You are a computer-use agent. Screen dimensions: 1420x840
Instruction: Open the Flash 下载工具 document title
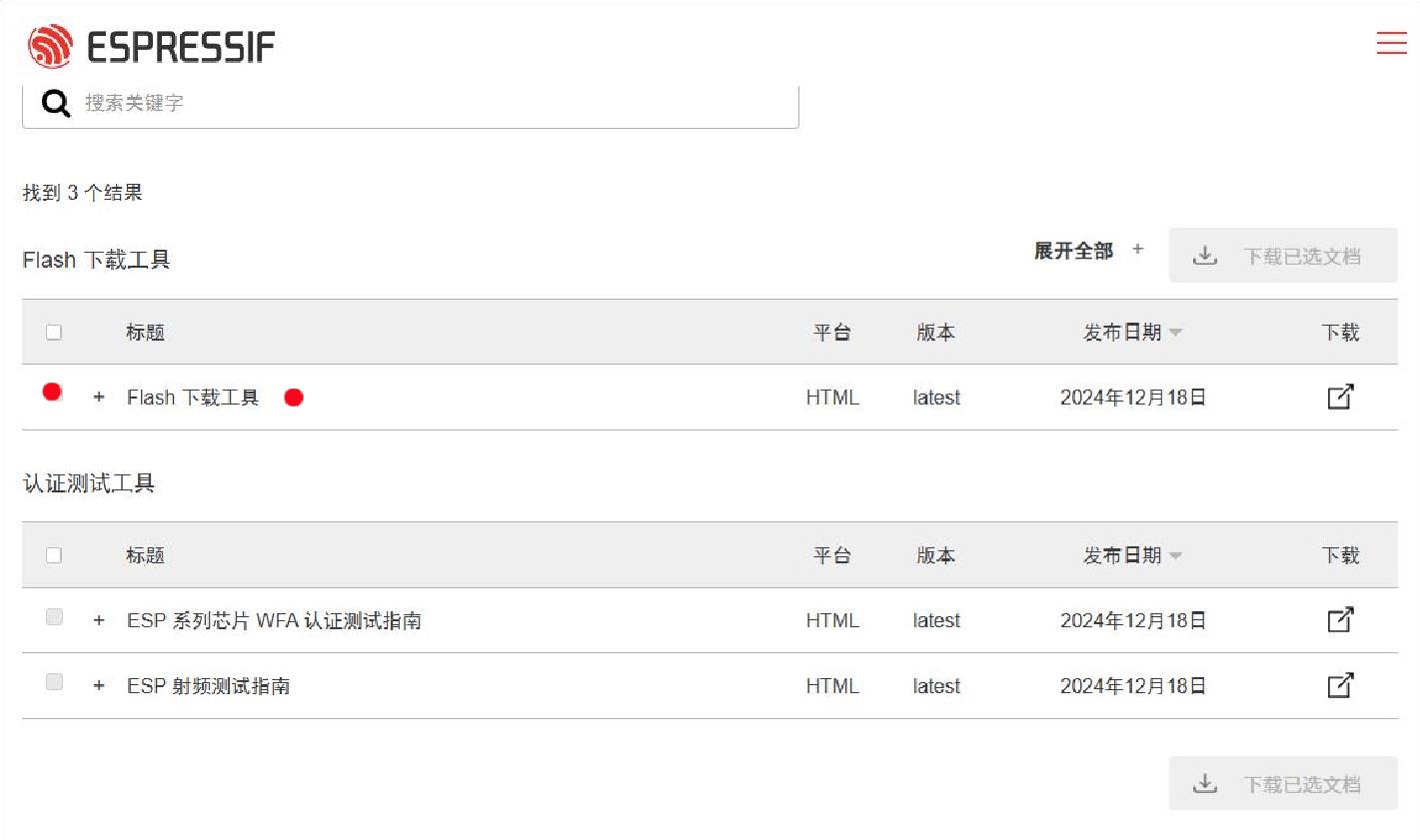click(x=193, y=398)
